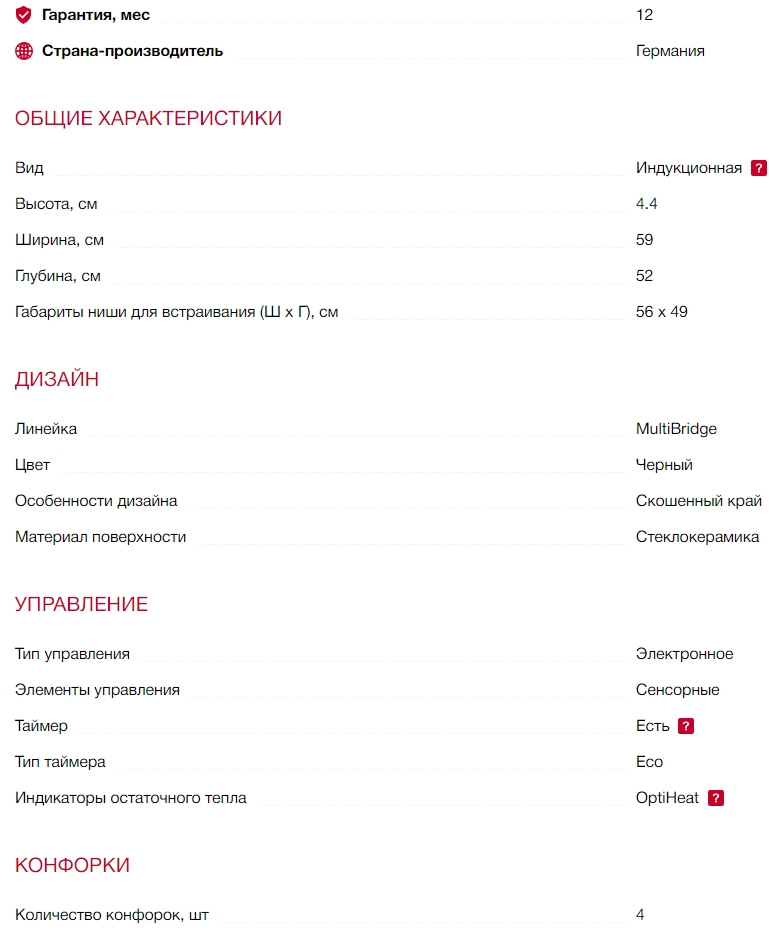Screen dimensions: 769x937
Task: Click the Черный color value
Action: coord(664,465)
